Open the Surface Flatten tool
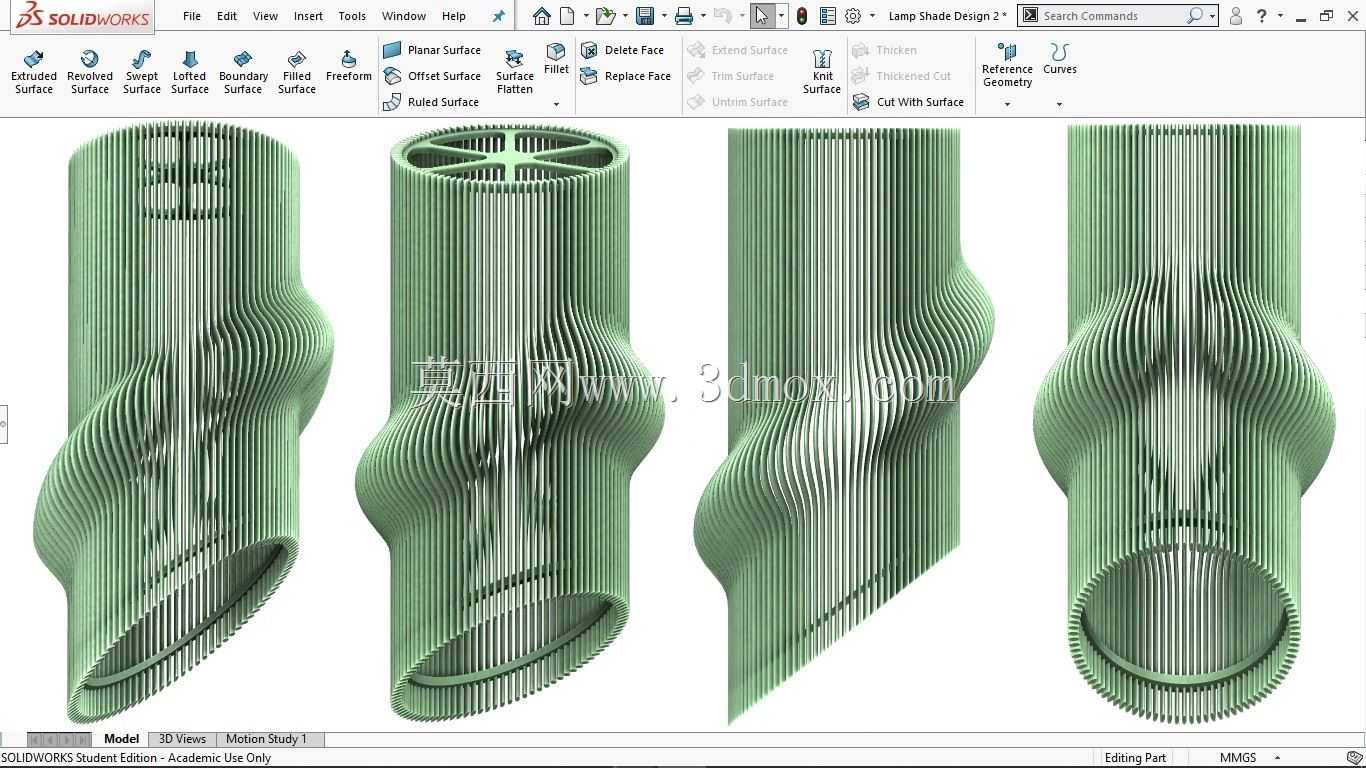The image size is (1366, 768). (515, 72)
